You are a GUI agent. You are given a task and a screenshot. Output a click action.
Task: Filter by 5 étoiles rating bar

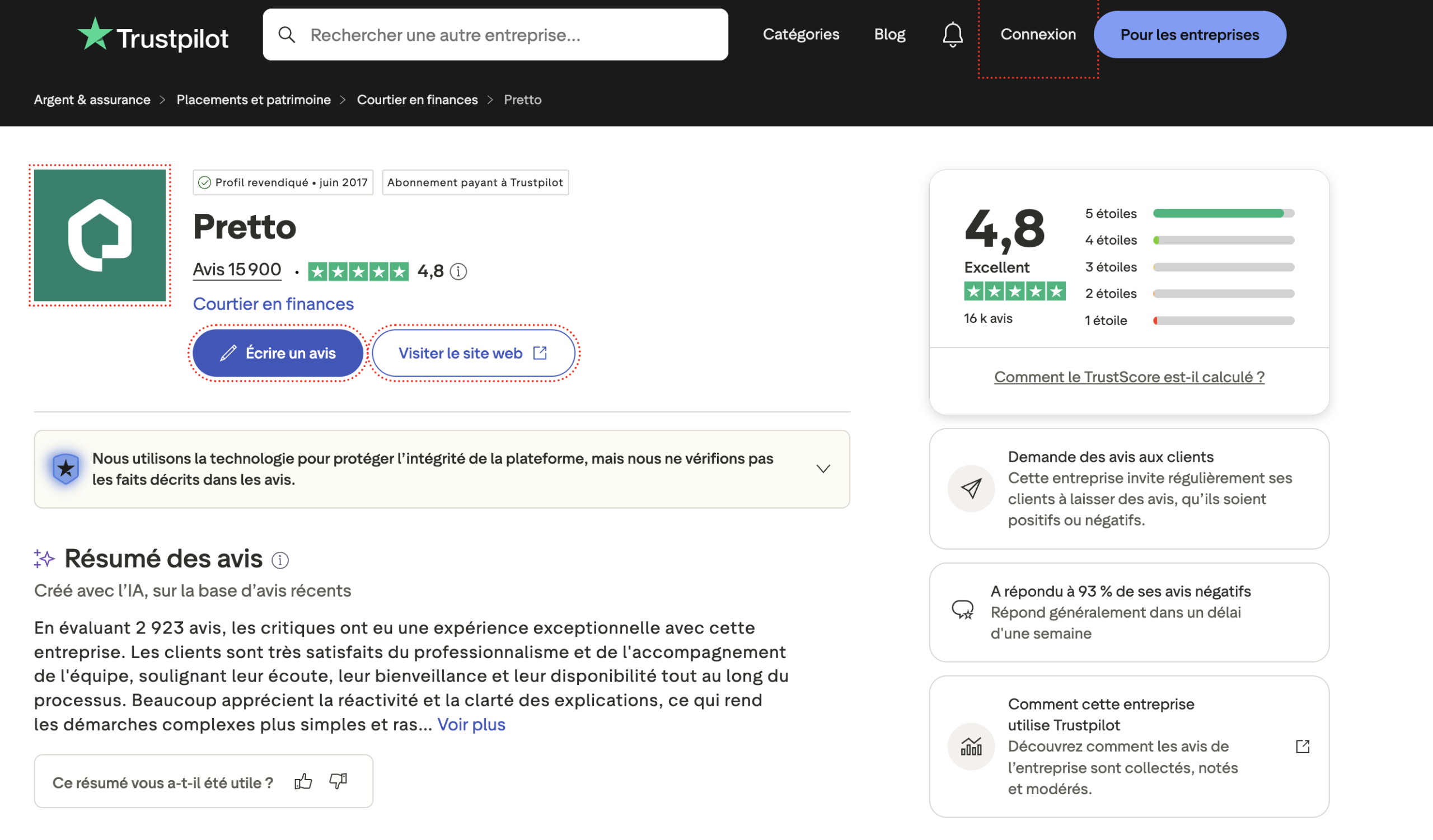[1189, 214]
